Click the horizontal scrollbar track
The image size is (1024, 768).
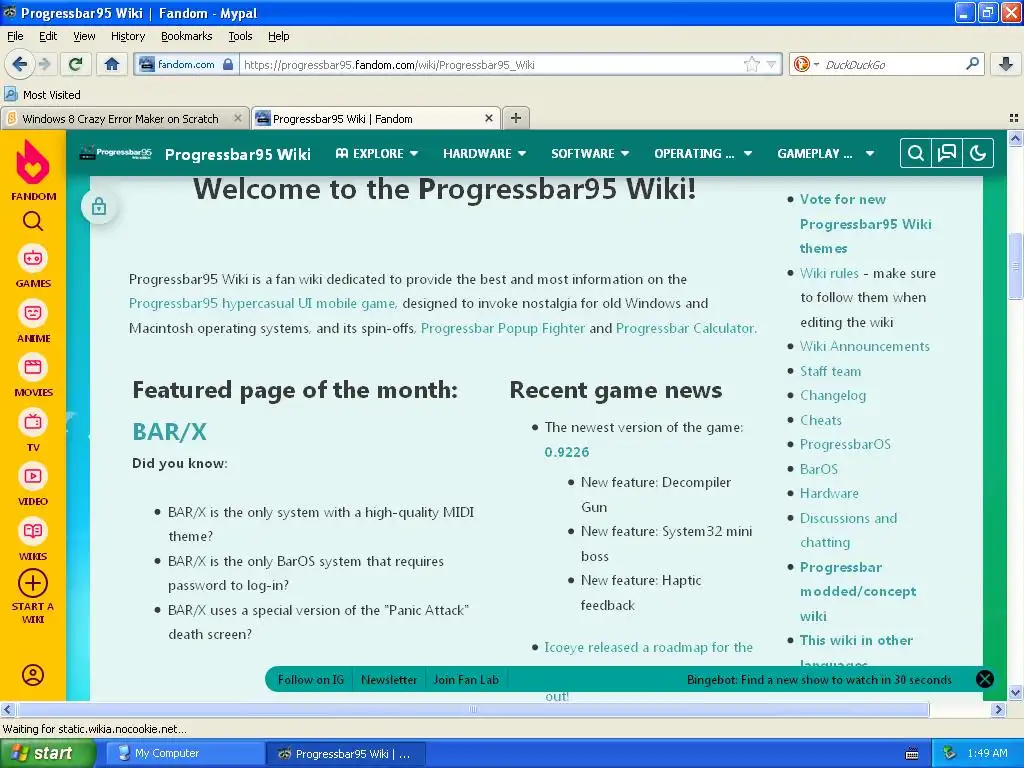473,709
